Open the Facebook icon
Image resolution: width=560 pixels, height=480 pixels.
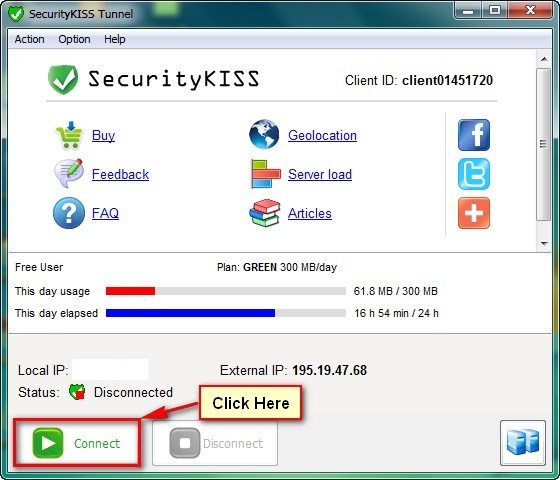click(474, 135)
